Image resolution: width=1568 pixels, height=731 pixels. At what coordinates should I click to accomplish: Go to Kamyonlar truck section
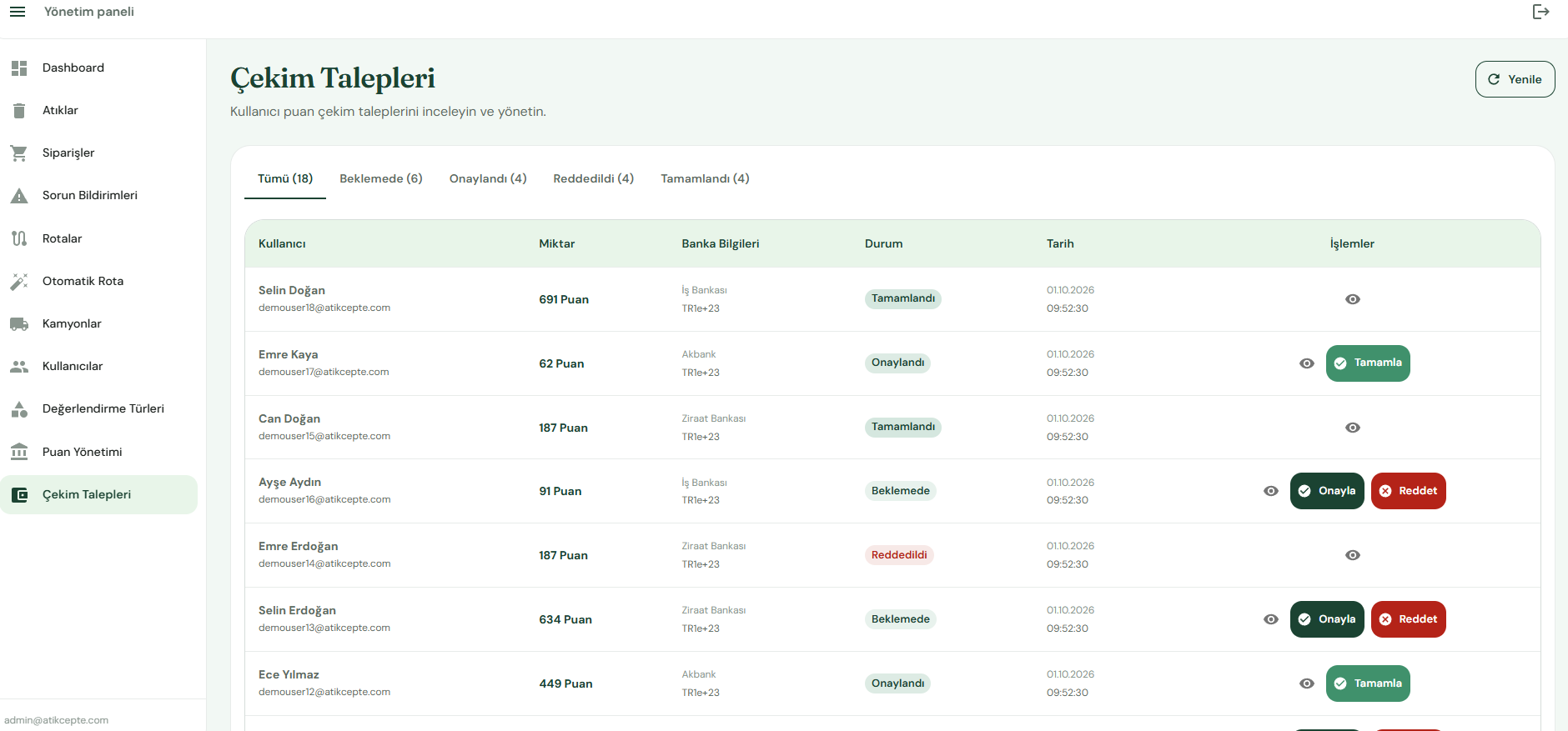tap(98, 323)
